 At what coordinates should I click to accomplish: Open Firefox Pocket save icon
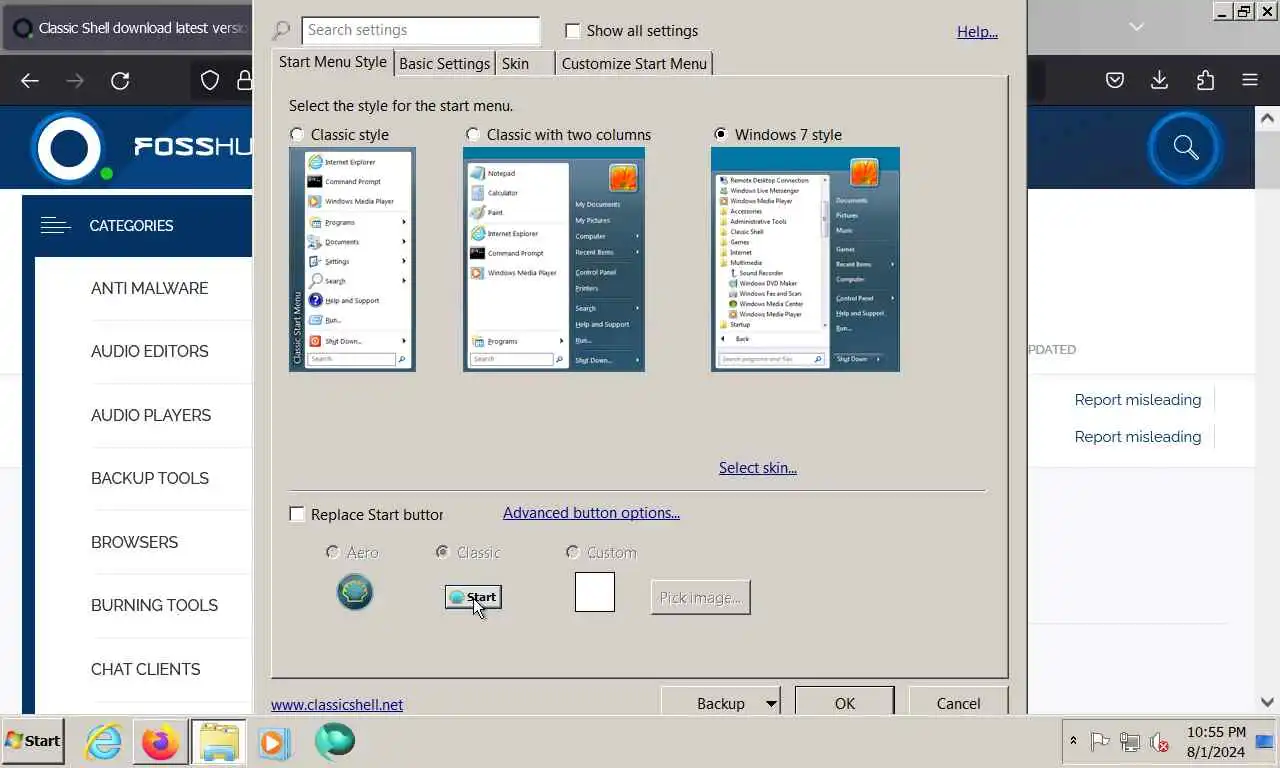(x=1115, y=80)
